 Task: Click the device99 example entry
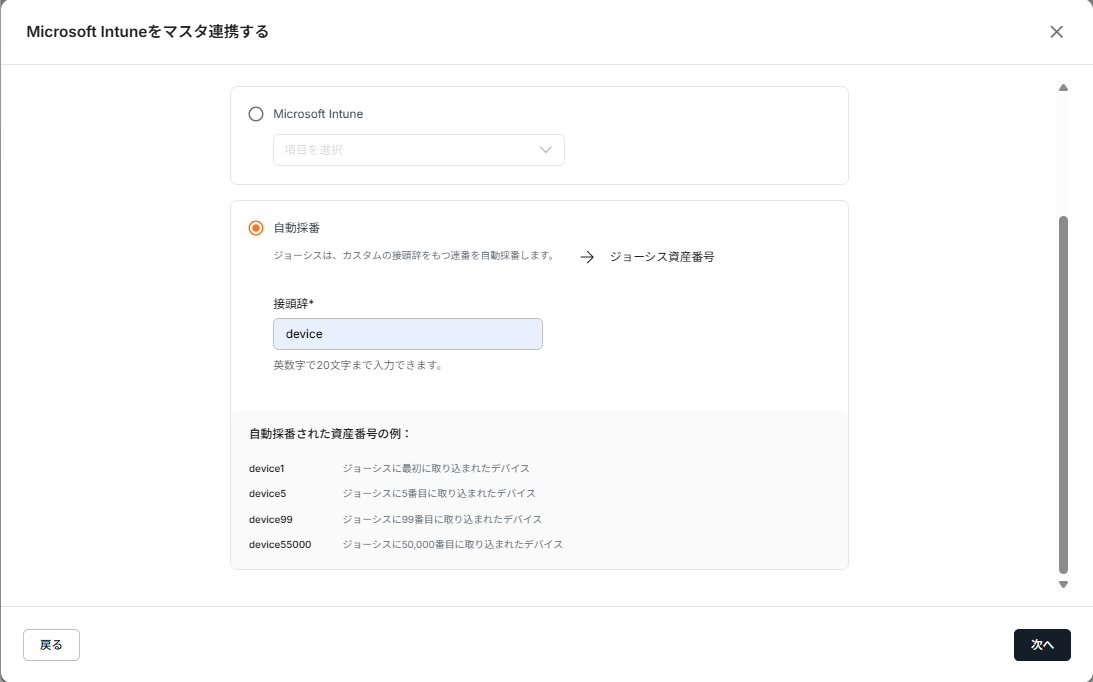[x=270, y=520]
